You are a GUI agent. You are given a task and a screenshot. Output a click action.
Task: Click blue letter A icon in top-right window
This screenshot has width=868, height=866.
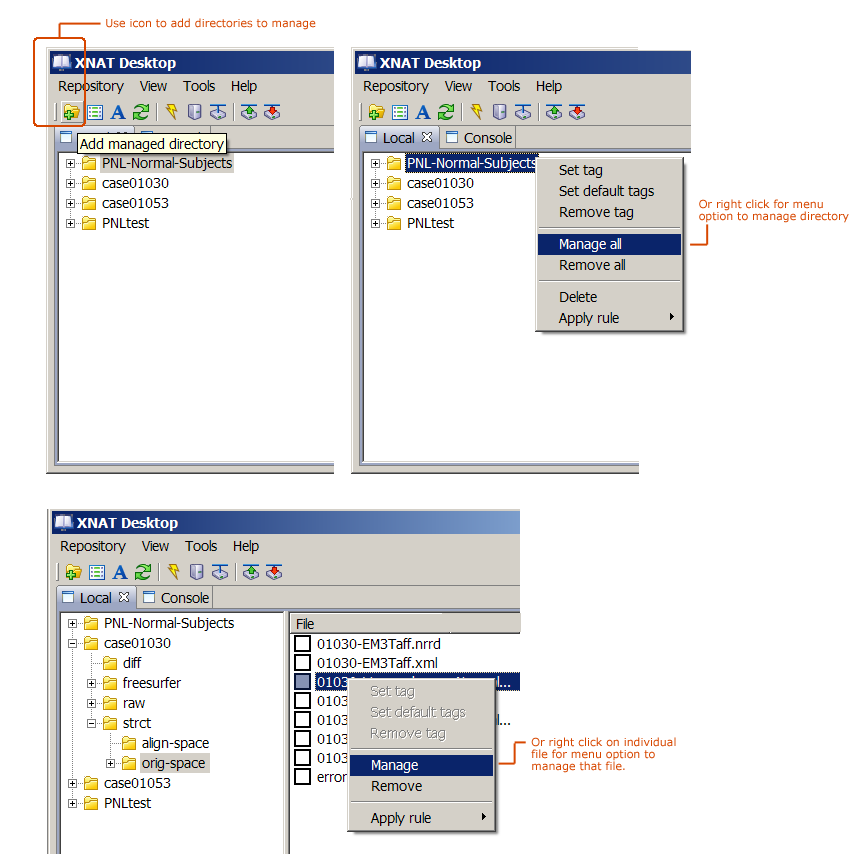coord(423,112)
